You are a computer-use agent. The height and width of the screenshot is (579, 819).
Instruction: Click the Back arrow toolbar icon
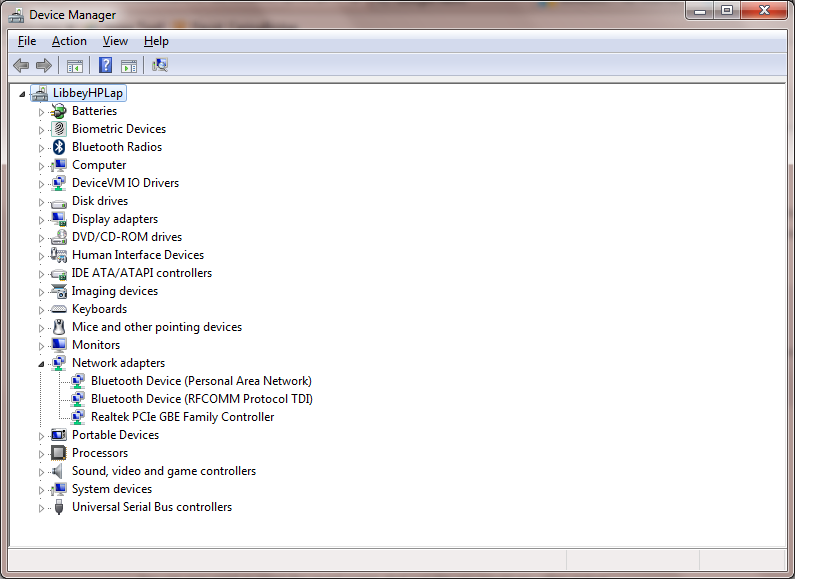[x=21, y=65]
